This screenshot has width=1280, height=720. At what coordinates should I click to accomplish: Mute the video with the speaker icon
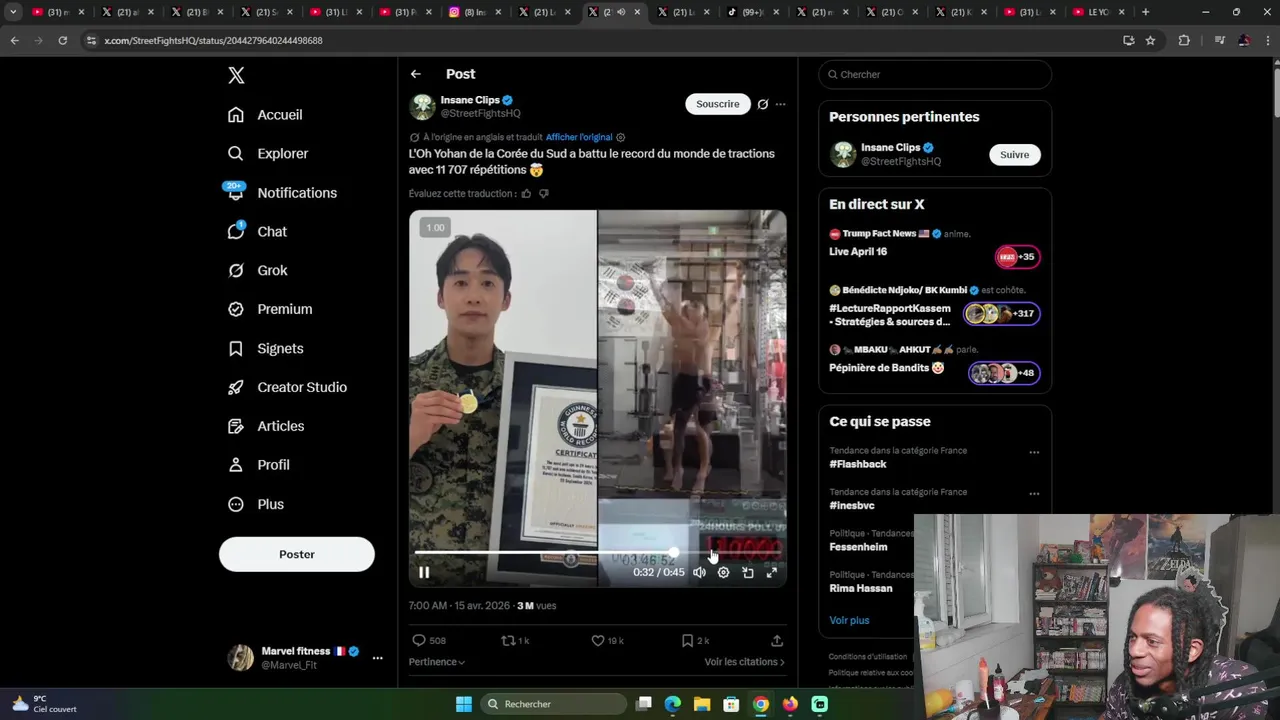(x=700, y=573)
